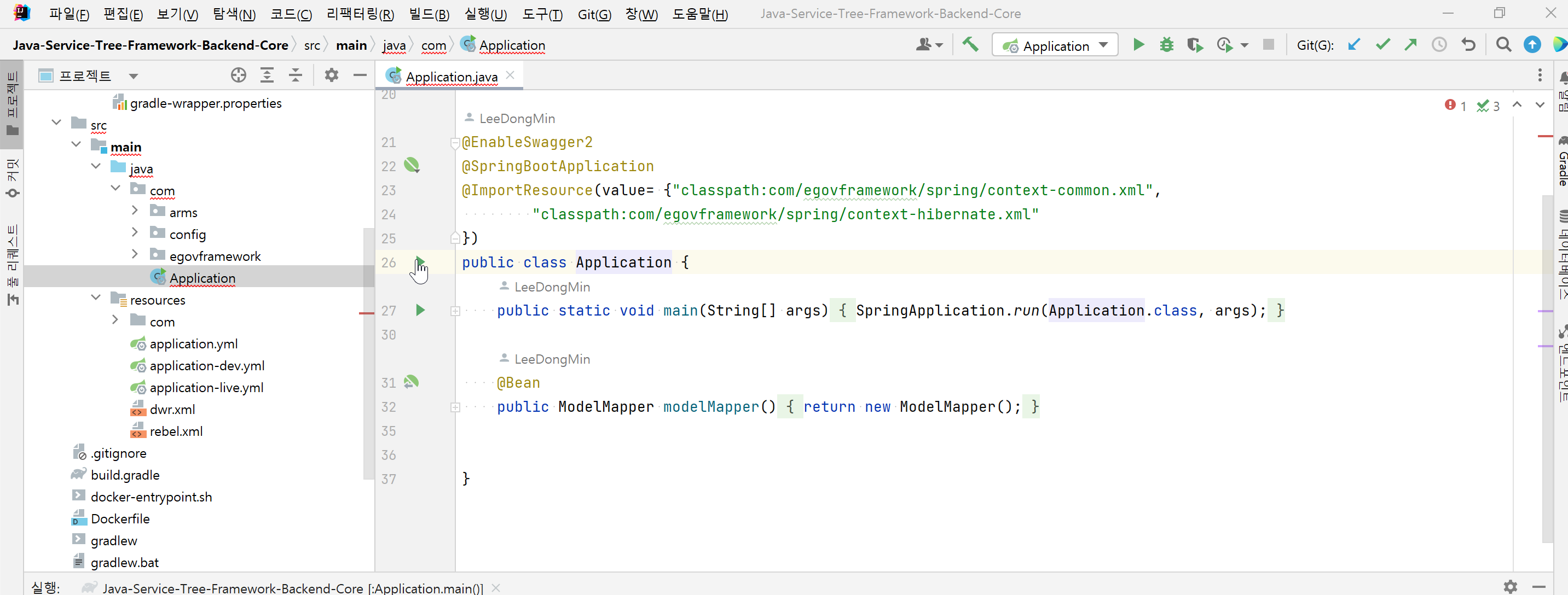Hide the project tool window
The height and width of the screenshot is (595, 1568).
pos(360,75)
